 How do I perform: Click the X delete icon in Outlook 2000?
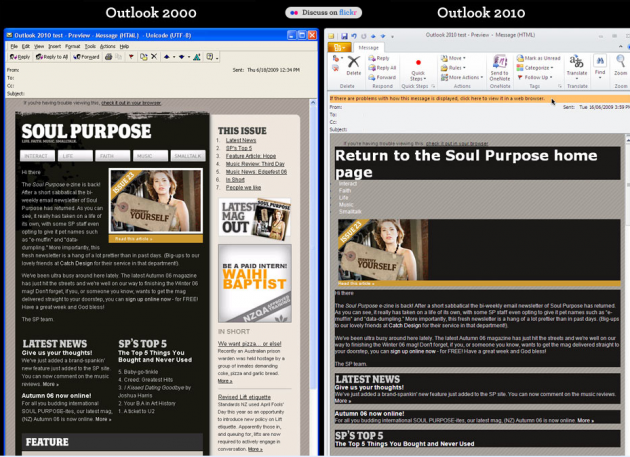pyautogui.click(x=154, y=57)
